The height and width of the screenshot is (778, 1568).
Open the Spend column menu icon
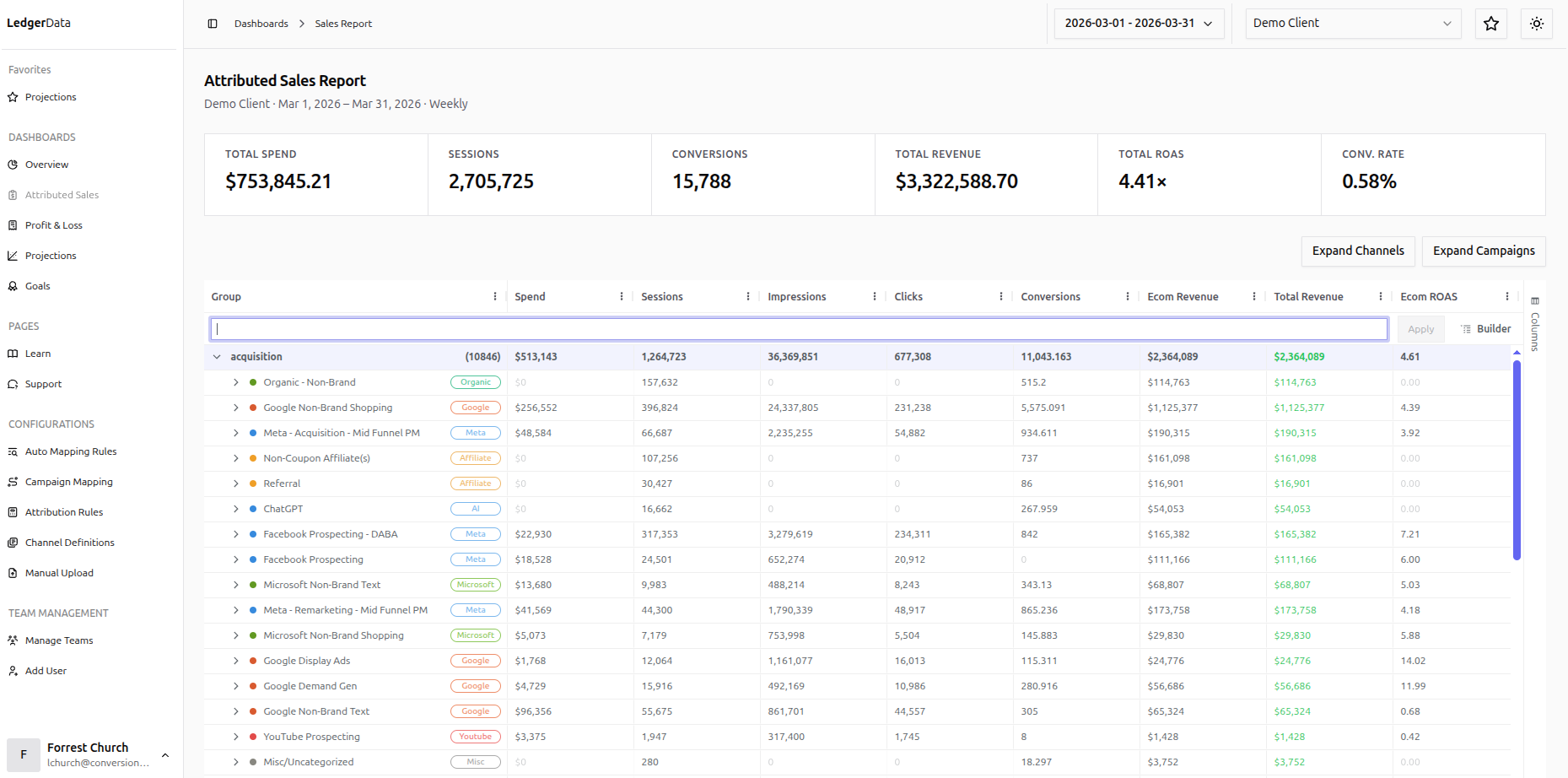[622, 297]
